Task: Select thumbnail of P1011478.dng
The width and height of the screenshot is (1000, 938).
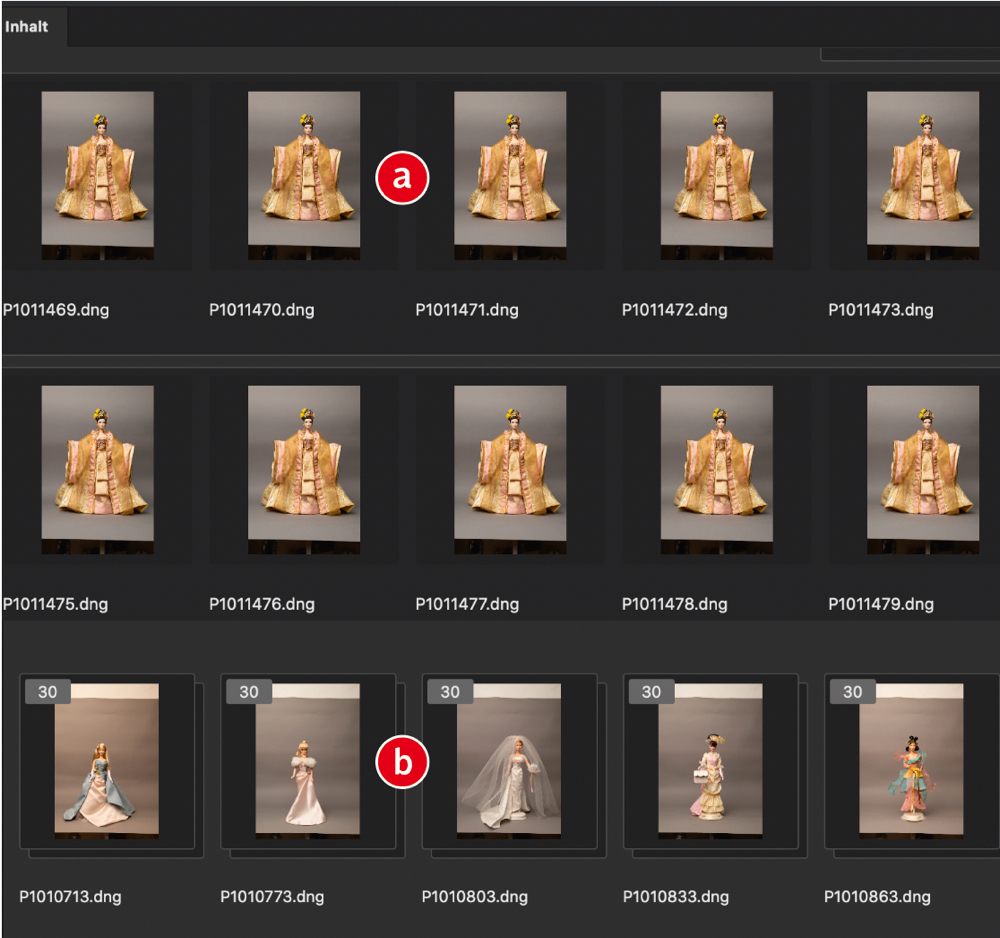Action: coord(717,469)
